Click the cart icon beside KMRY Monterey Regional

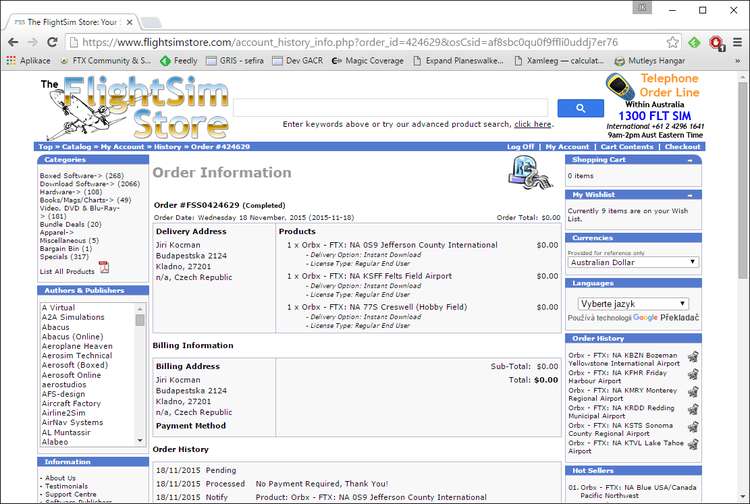click(x=693, y=392)
